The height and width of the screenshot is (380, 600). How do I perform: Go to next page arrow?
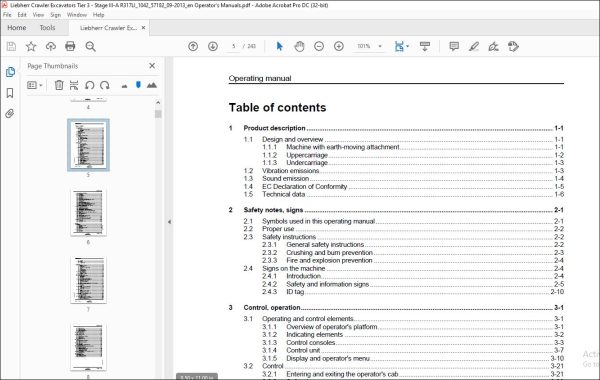(x=213, y=46)
